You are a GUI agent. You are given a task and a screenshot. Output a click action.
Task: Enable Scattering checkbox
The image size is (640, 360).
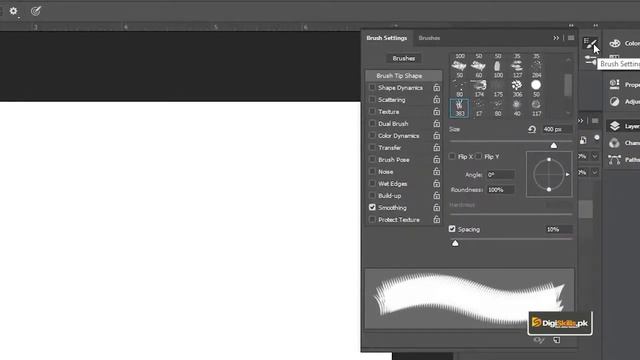point(372,99)
